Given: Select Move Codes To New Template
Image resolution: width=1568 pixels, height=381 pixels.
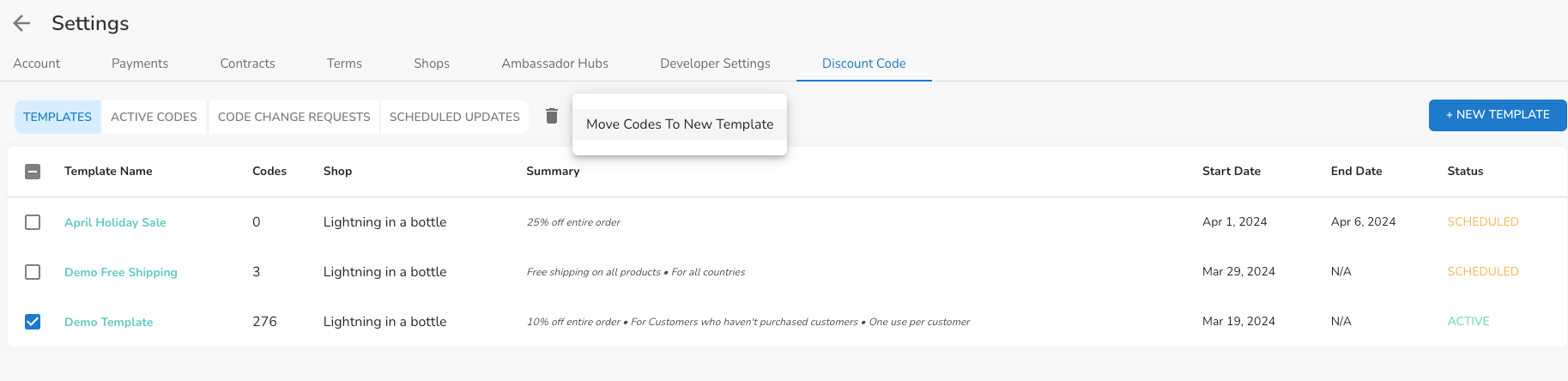Looking at the screenshot, I should 679,124.
